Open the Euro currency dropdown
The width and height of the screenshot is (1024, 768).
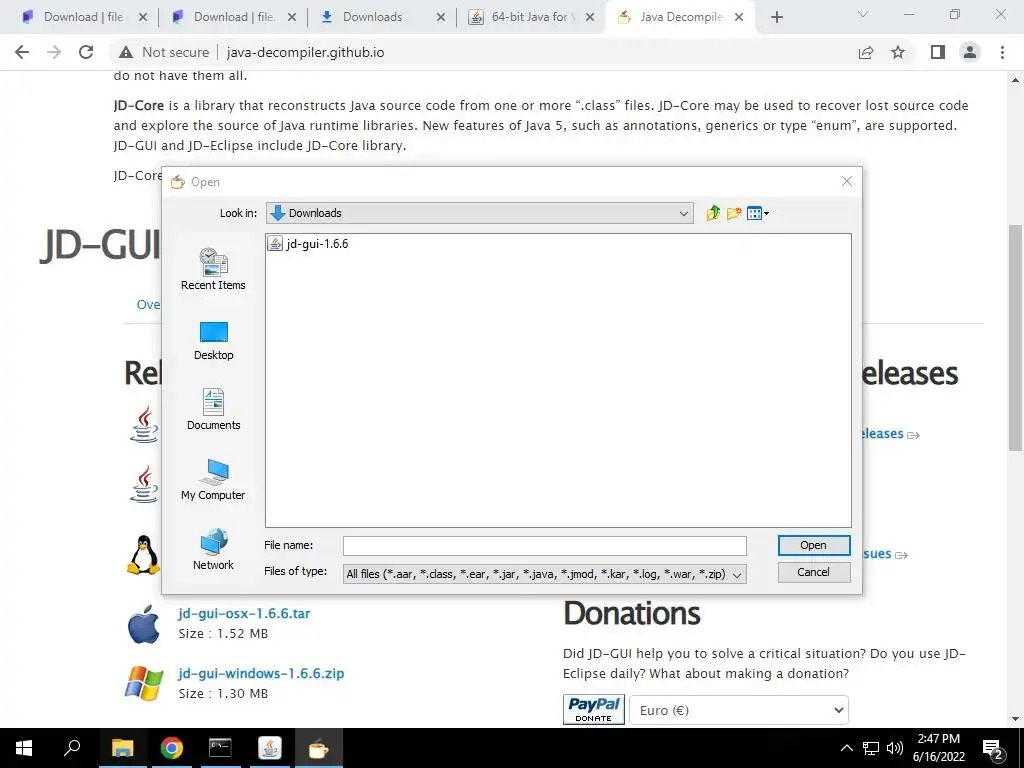click(x=739, y=711)
